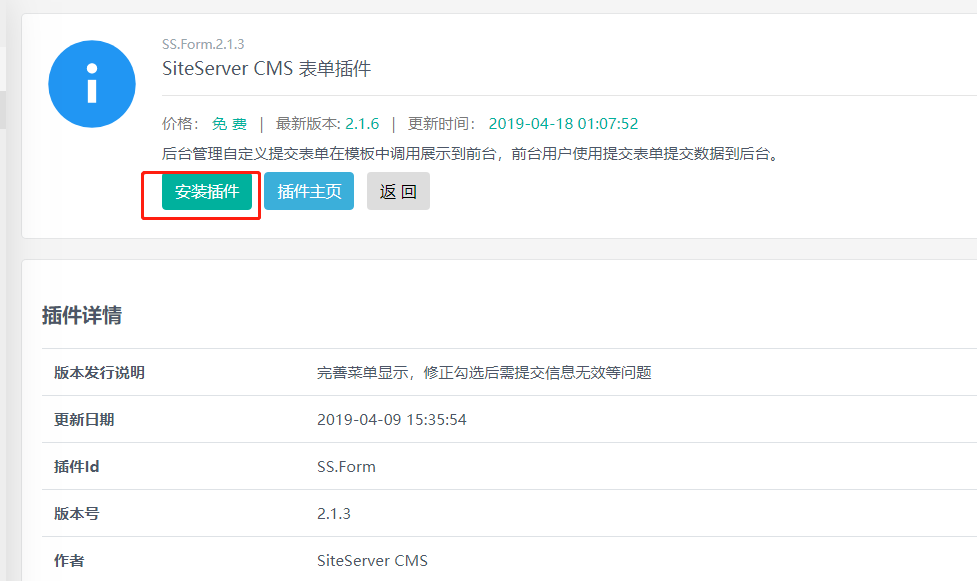Click the 插件详情 section heading
This screenshot has height=581, width=977.
[82, 315]
